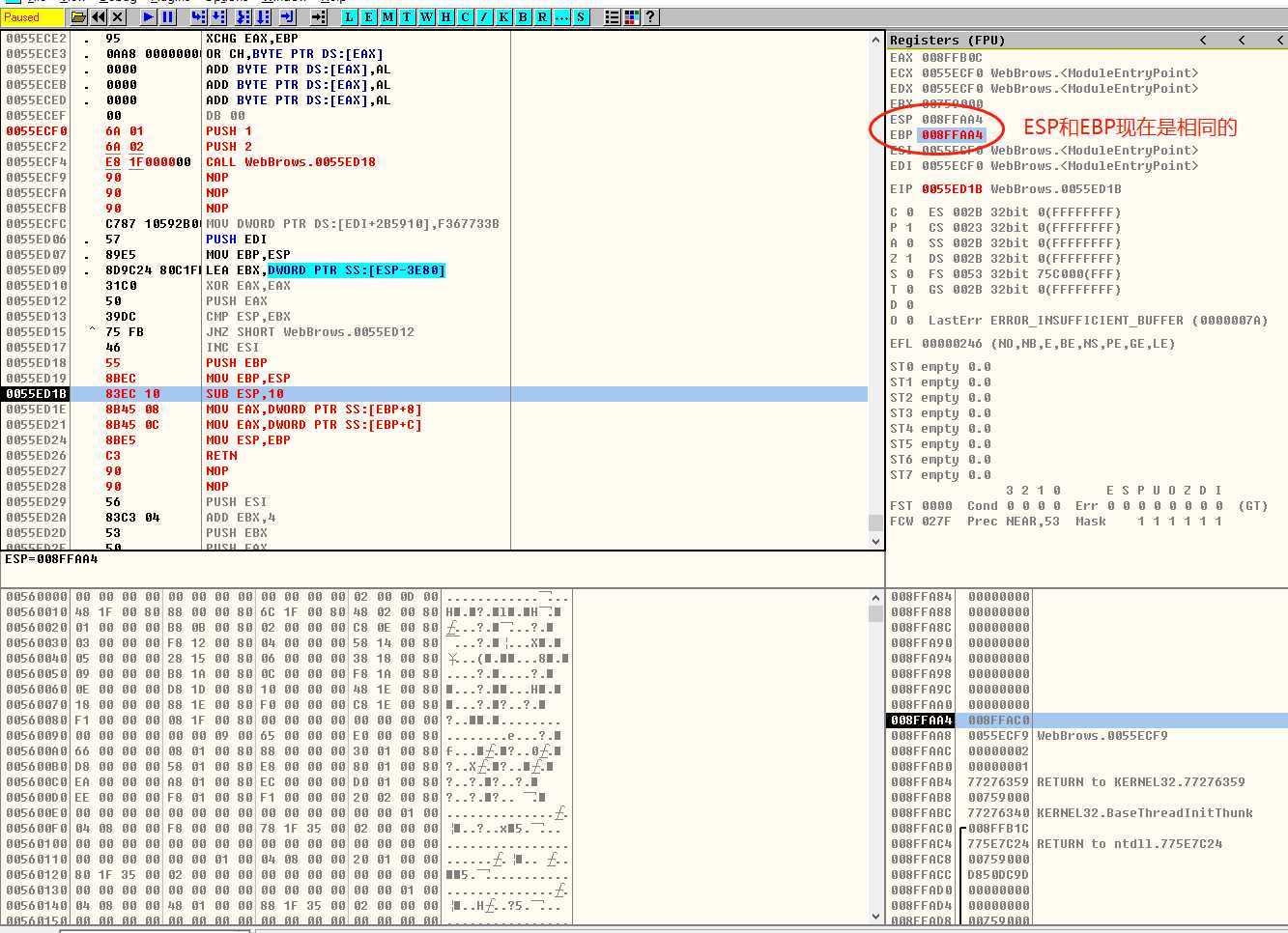Select the PUSH 2 instruction at 0055ECF2
1288x933 pixels.
(x=435, y=147)
